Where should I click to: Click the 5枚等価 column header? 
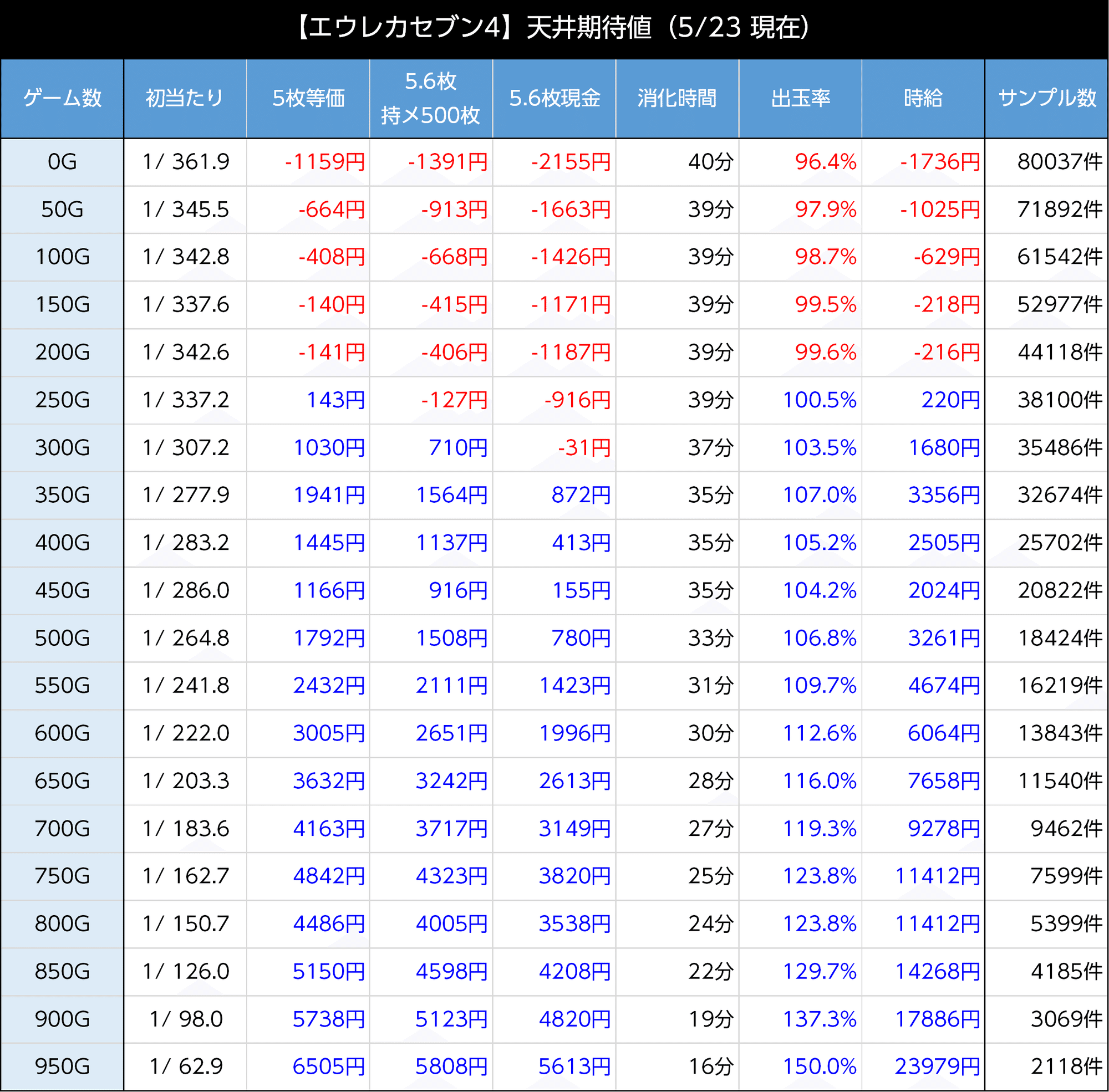(308, 98)
